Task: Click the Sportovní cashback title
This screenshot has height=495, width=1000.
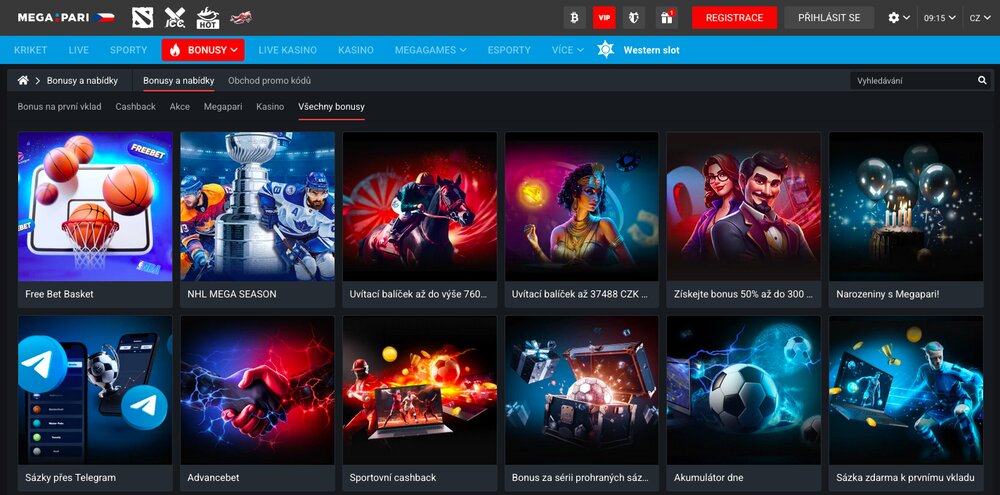Action: pos(393,478)
